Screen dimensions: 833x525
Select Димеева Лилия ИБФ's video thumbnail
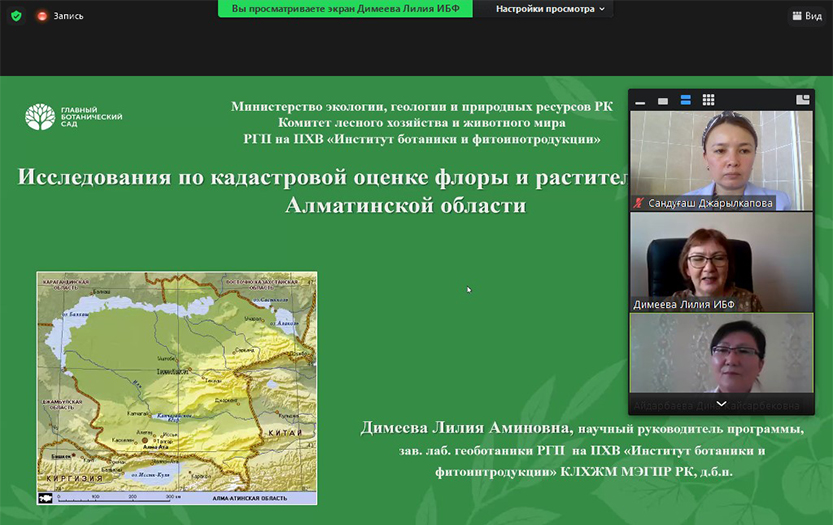(x=721, y=258)
